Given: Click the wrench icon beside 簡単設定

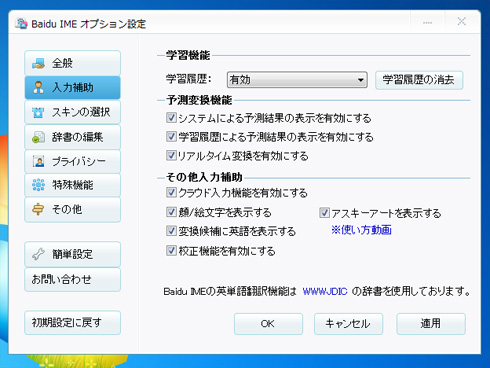Looking at the screenshot, I should pos(38,254).
